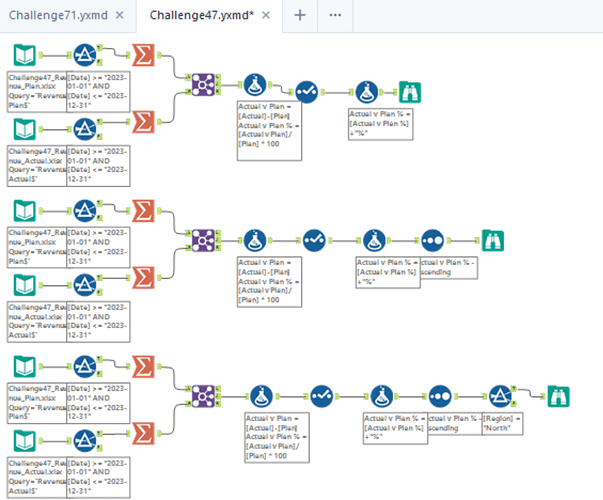
Task: Select the top Input Data tool for Revenue_Plan.xlsx
Action: point(25,55)
